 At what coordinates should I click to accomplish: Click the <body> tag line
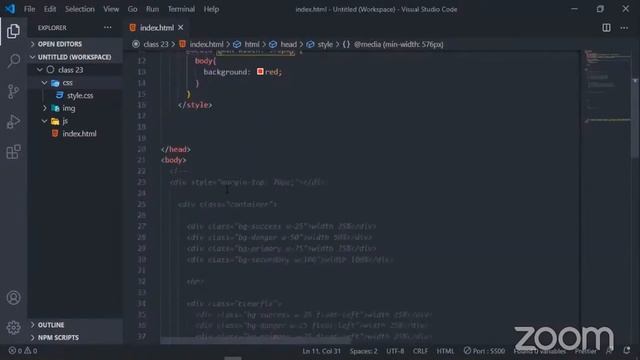(173, 160)
